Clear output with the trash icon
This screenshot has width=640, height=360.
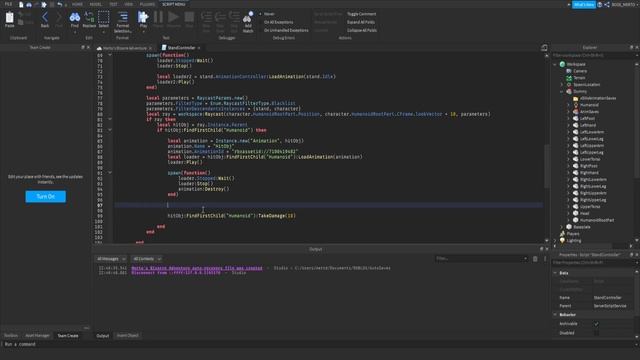click(535, 259)
